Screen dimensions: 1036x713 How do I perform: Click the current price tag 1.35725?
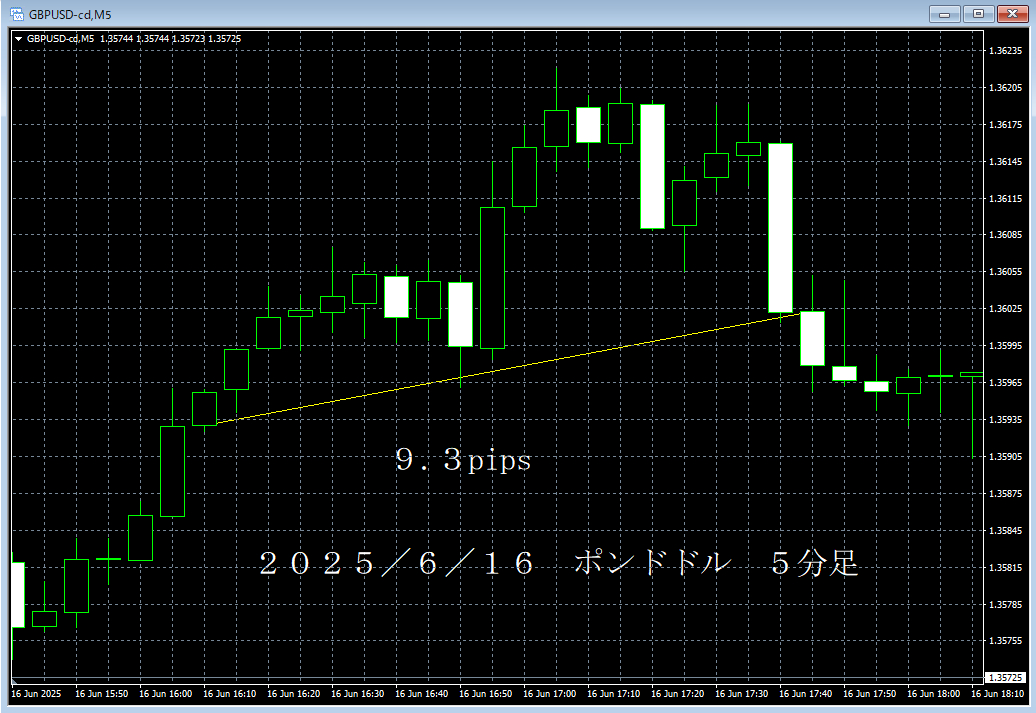1007,677
